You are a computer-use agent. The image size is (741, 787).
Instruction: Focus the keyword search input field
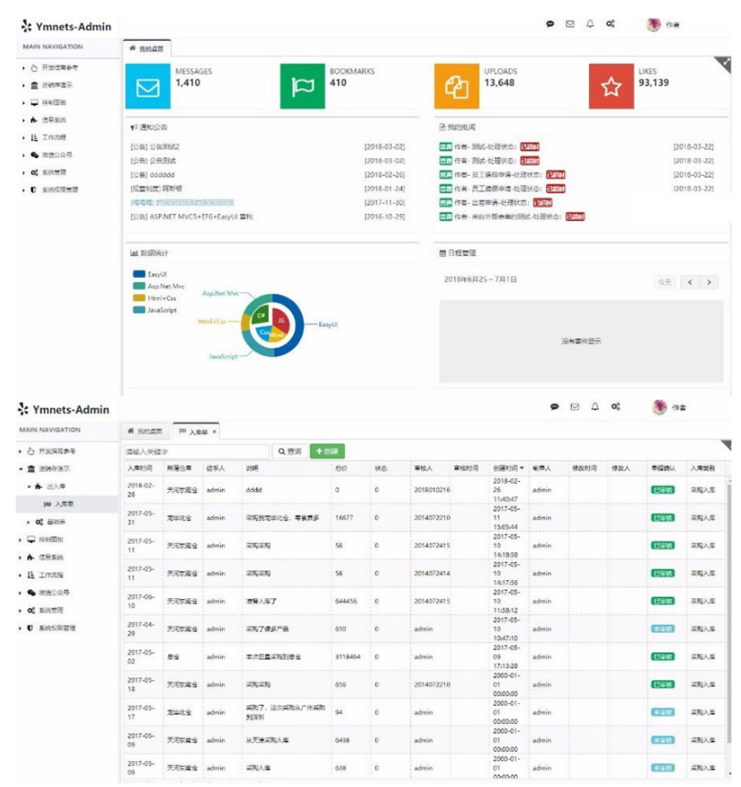pos(196,451)
